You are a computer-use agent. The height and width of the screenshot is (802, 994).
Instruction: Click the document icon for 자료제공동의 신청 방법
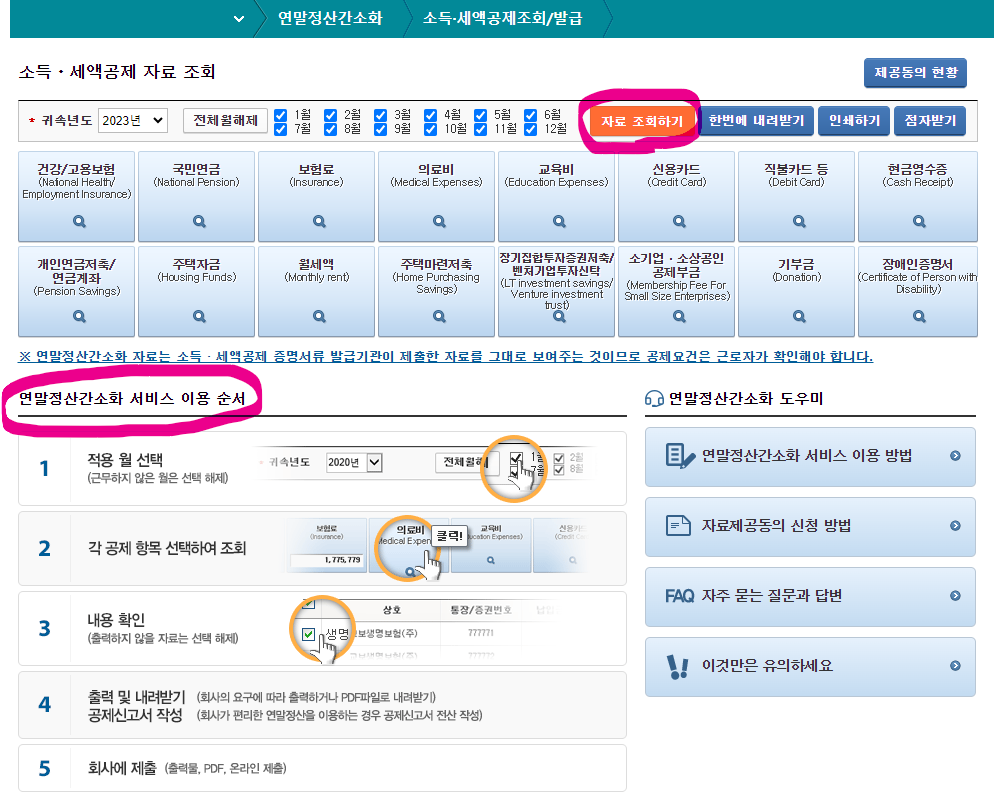(x=678, y=526)
